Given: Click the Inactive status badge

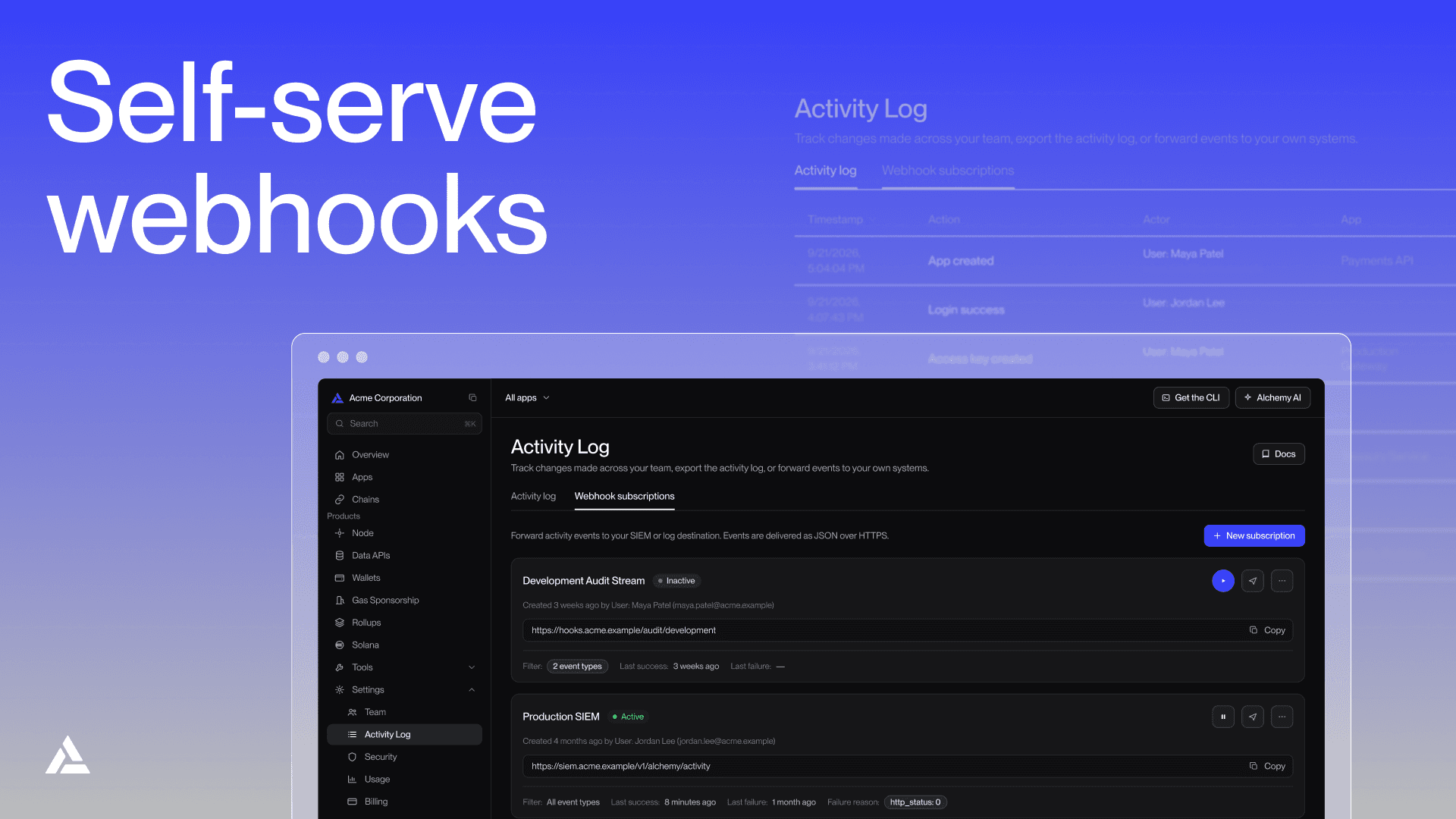Looking at the screenshot, I should point(676,581).
